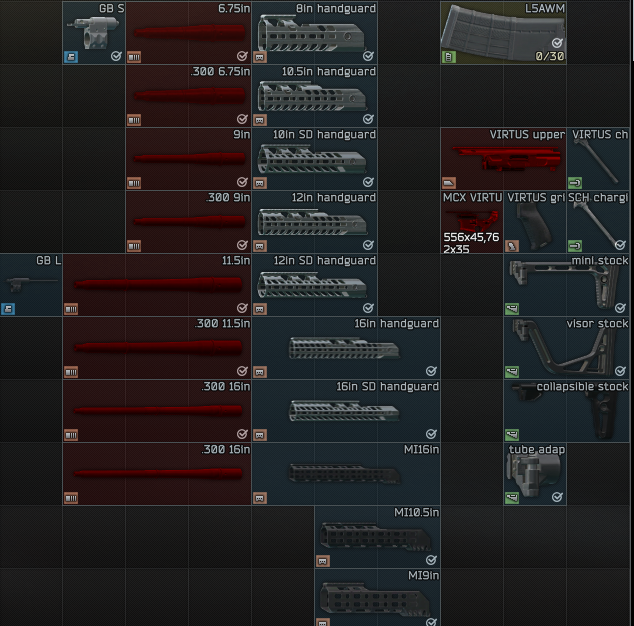This screenshot has width=634, height=626.
Task: Select the 10in SD handguard
Action: (x=315, y=159)
